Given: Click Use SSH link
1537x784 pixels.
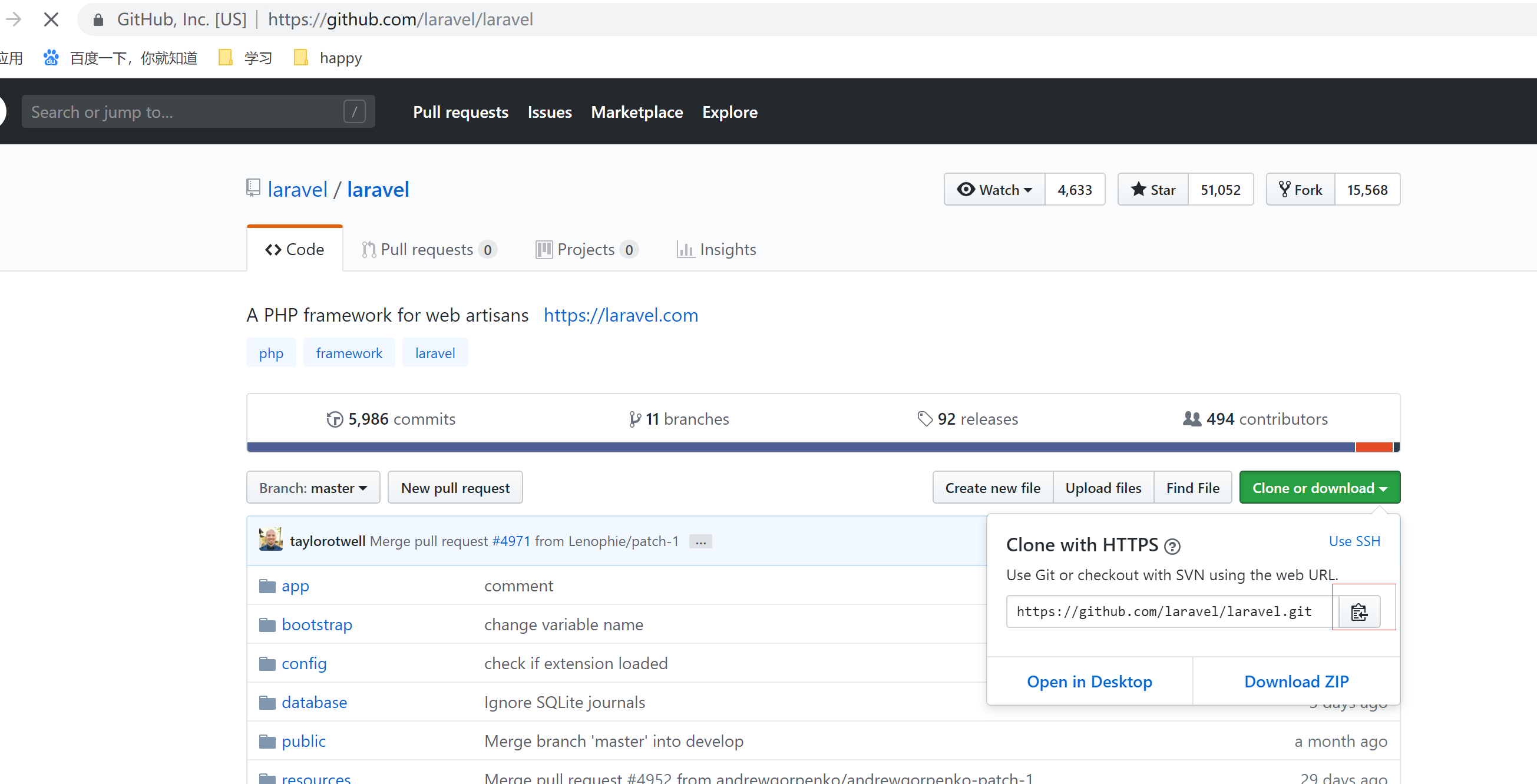Looking at the screenshot, I should coord(1354,541).
